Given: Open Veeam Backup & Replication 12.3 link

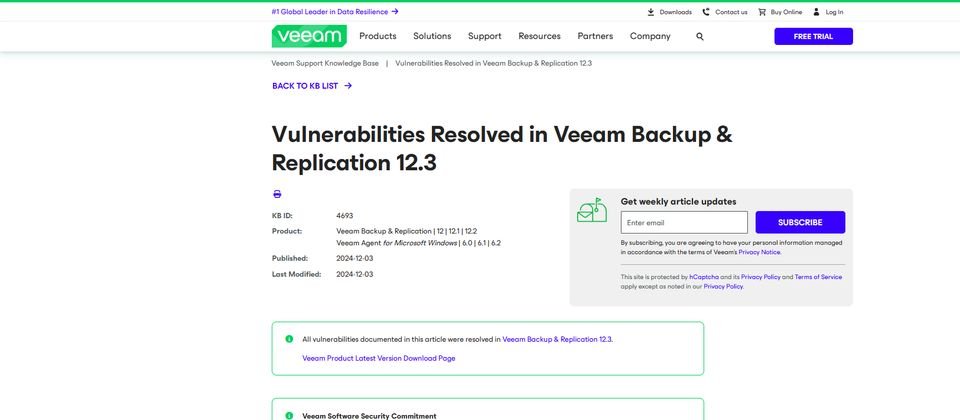Looking at the screenshot, I should (557, 339).
